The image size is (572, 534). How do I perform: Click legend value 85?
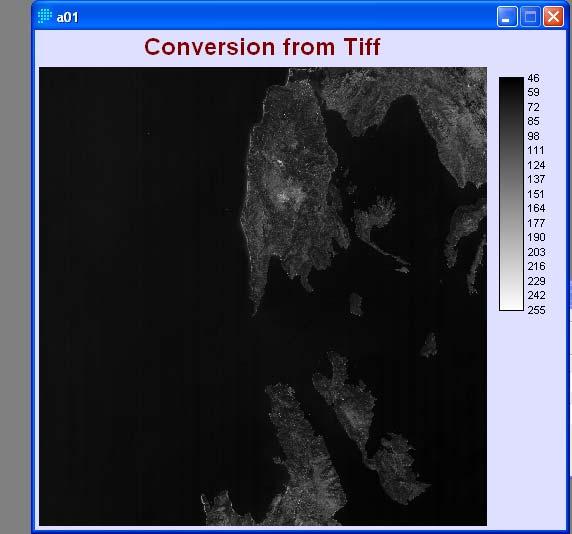(x=533, y=121)
